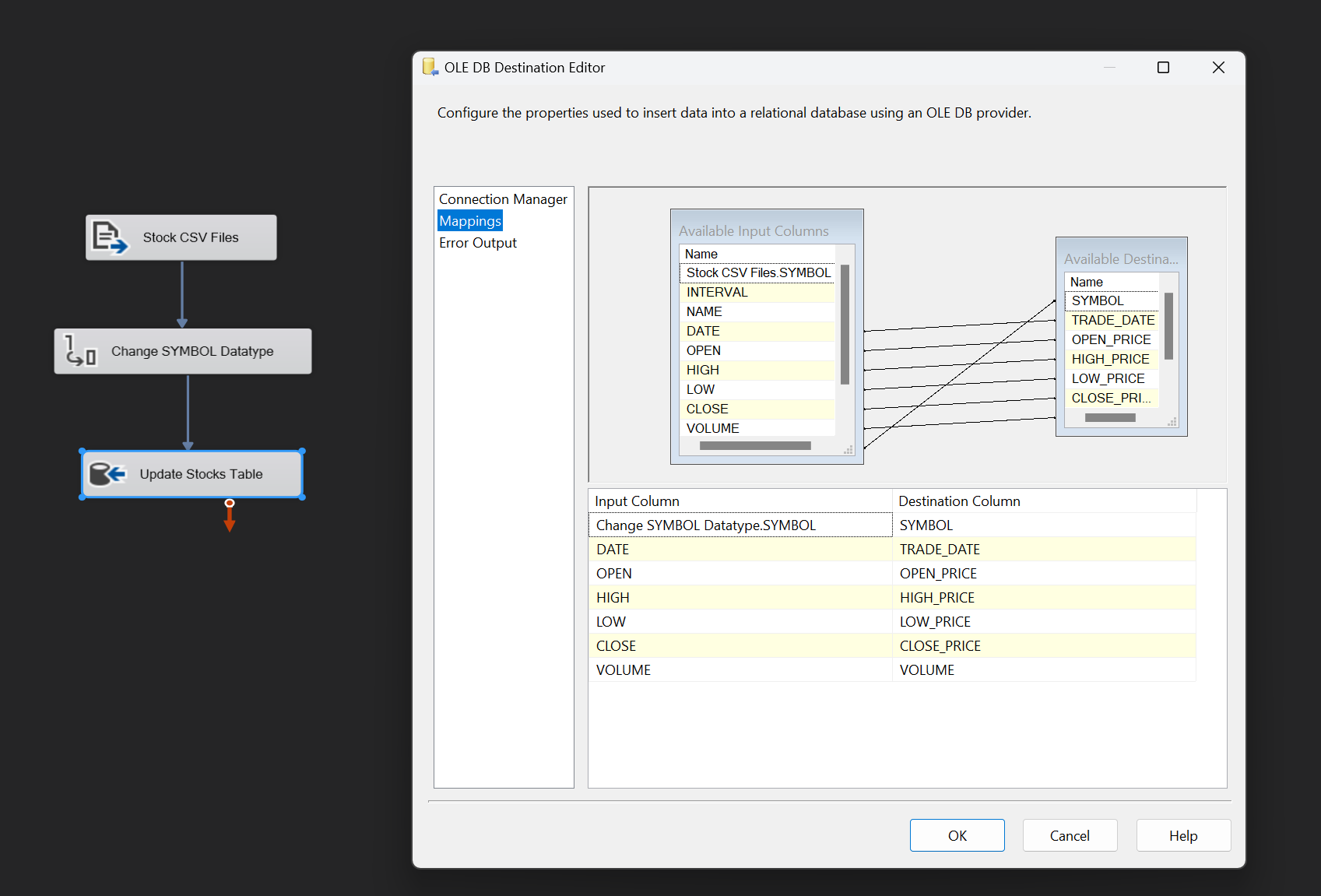1321x896 pixels.
Task: Click the Update Stocks Table destination icon
Action: [107, 474]
